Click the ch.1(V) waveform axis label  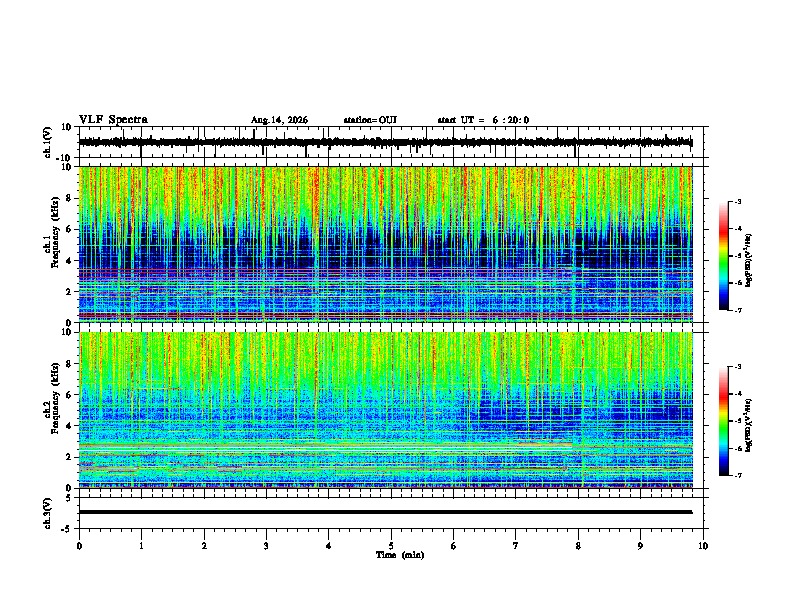[48, 142]
